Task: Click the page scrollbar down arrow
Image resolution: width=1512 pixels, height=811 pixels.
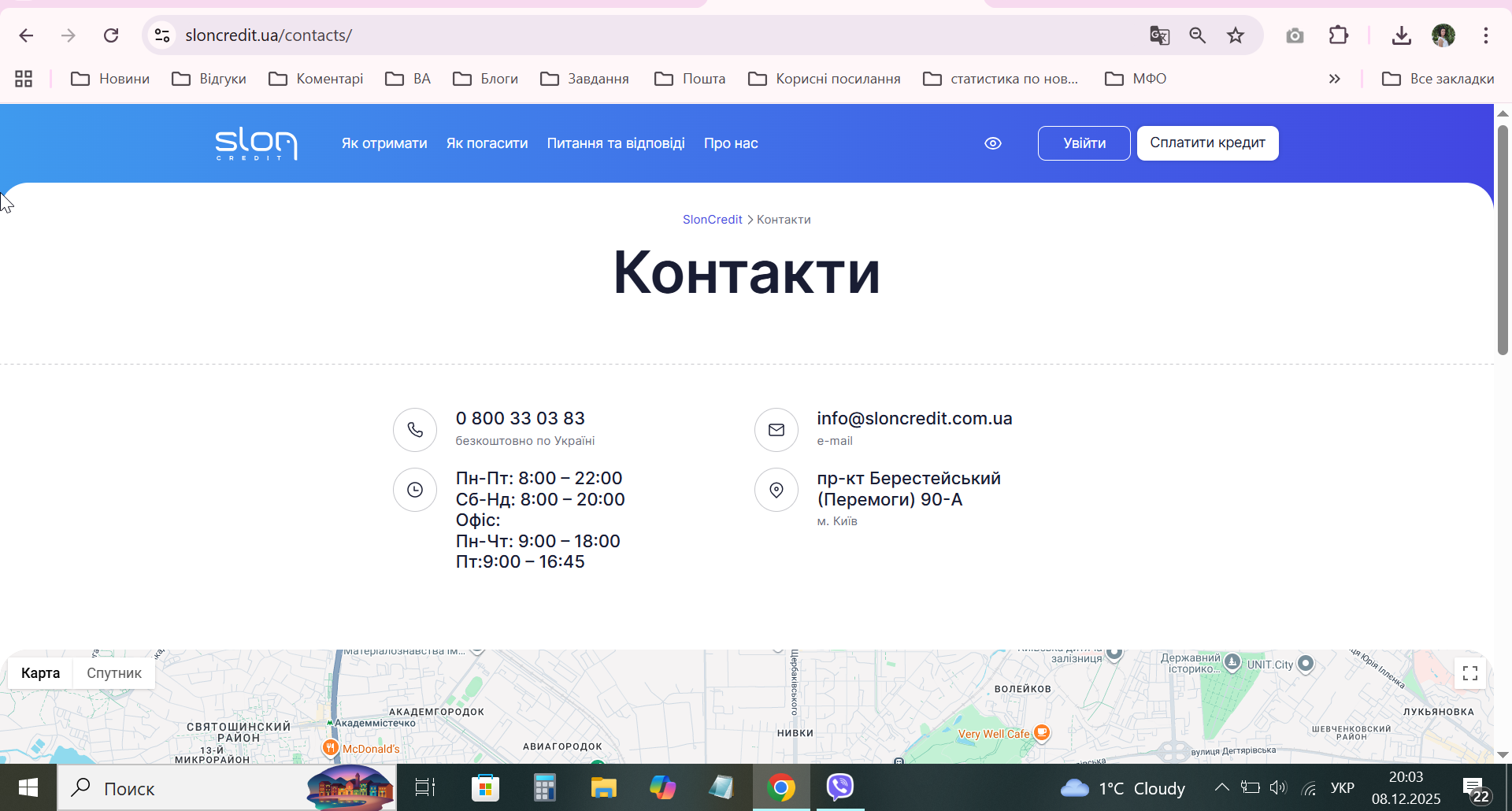Action: pyautogui.click(x=1503, y=754)
